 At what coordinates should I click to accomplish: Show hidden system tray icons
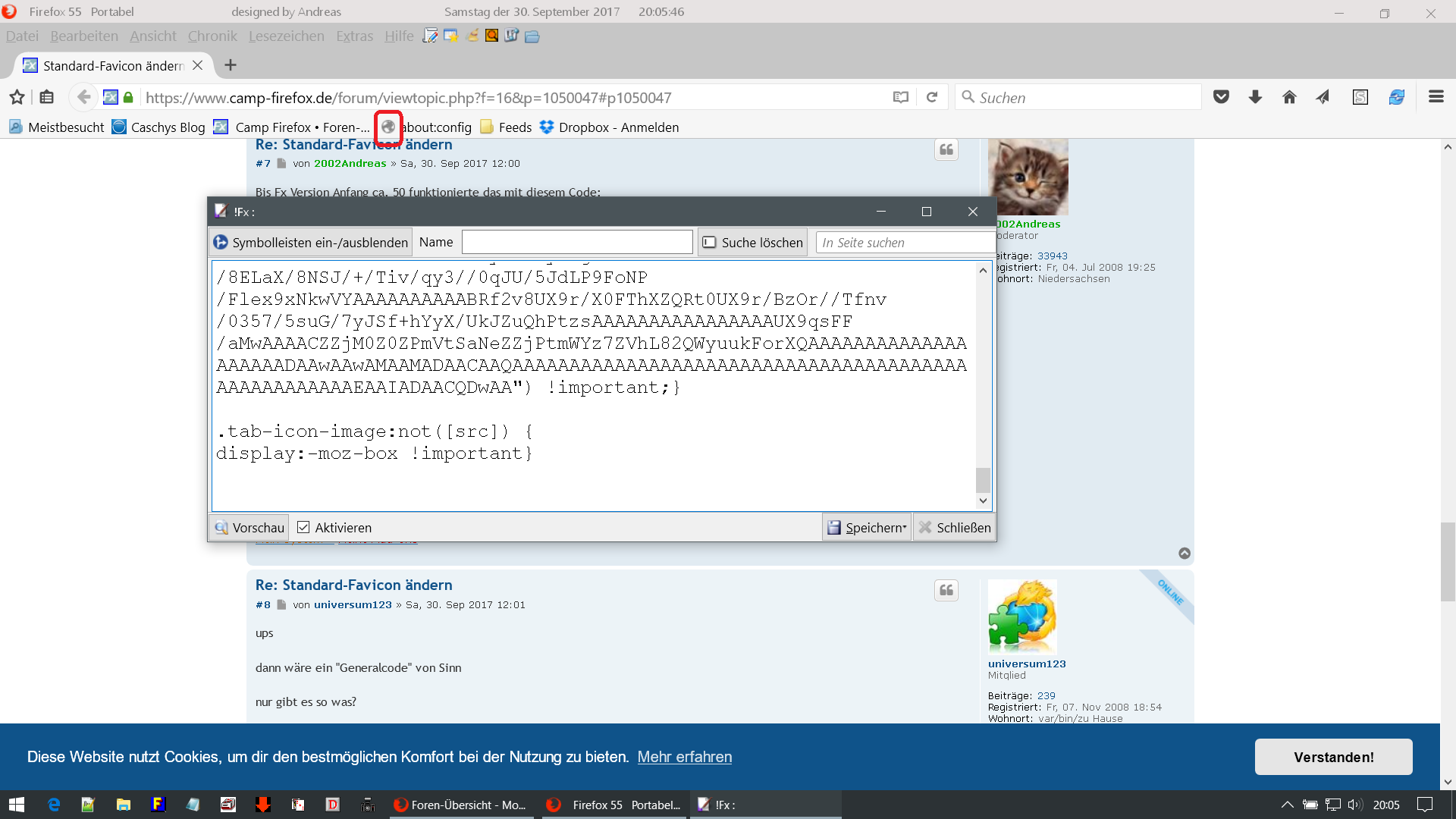click(x=1287, y=805)
